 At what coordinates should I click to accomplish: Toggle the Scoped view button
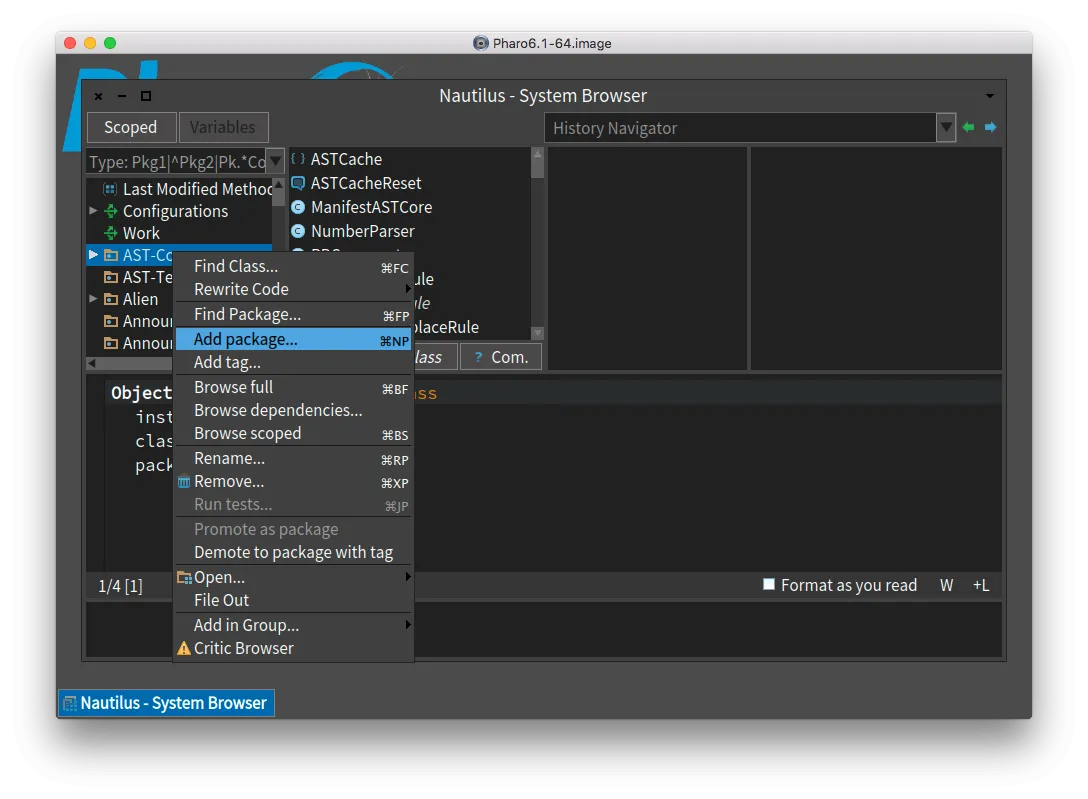pyautogui.click(x=131, y=128)
